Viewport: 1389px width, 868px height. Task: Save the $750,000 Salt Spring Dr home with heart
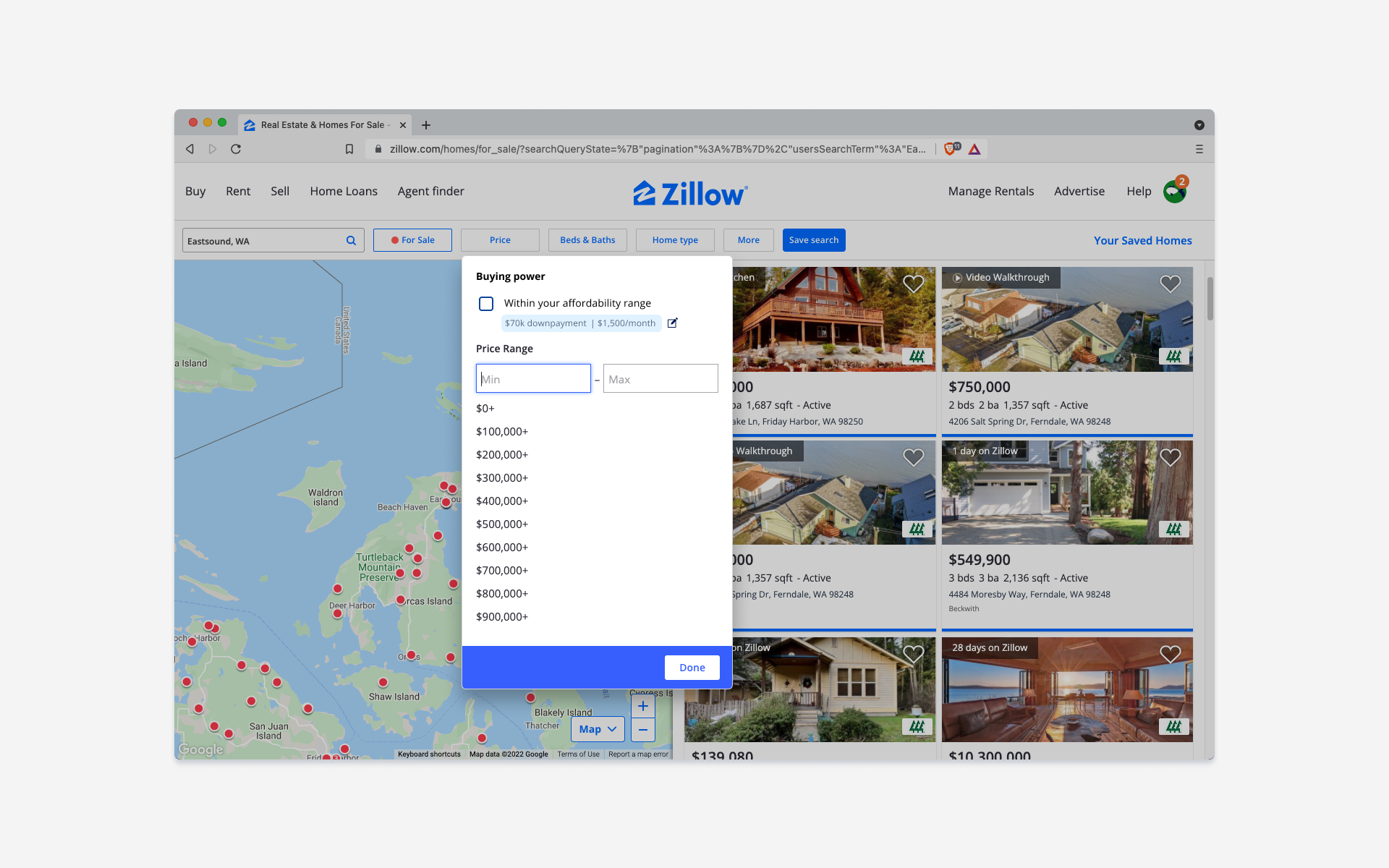(x=1170, y=284)
